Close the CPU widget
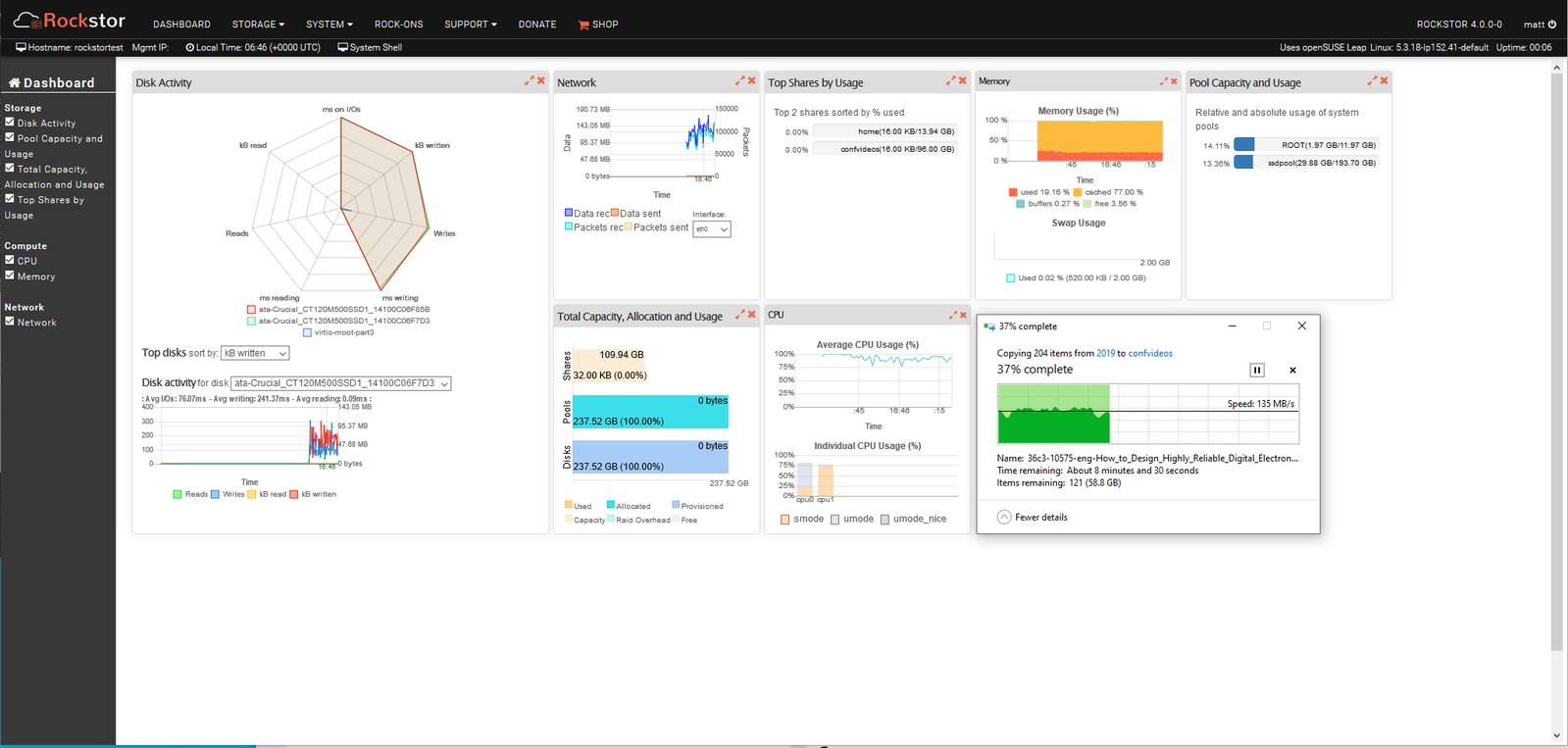The height and width of the screenshot is (748, 1568). coord(963,315)
